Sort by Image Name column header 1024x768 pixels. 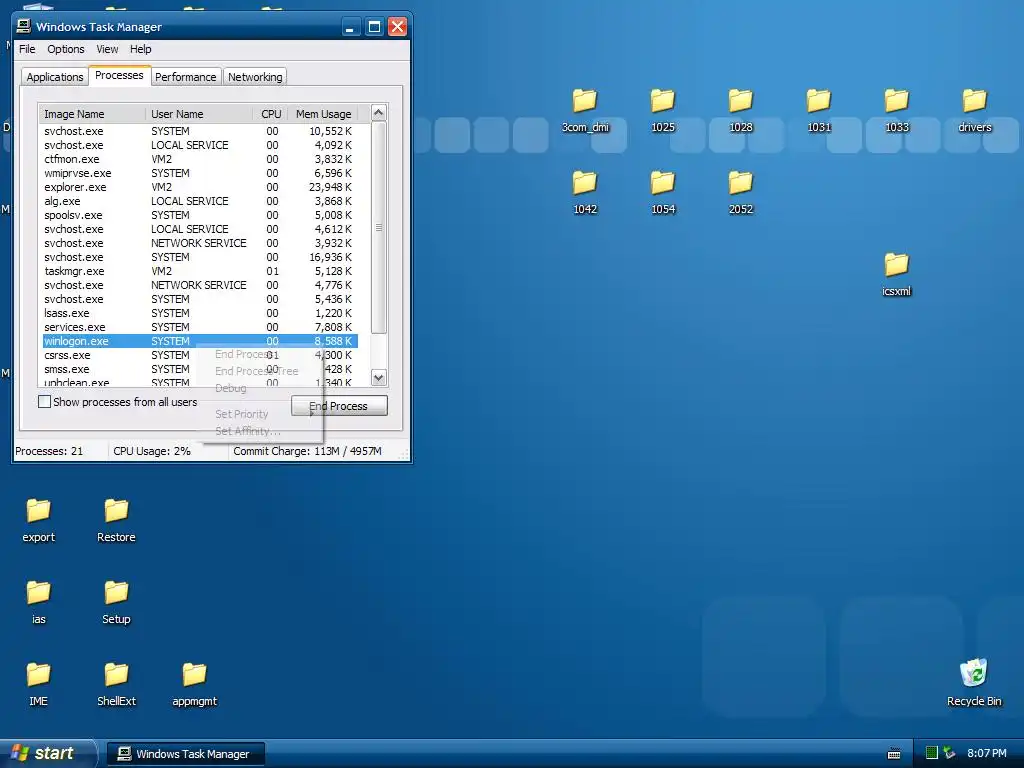[91, 114]
